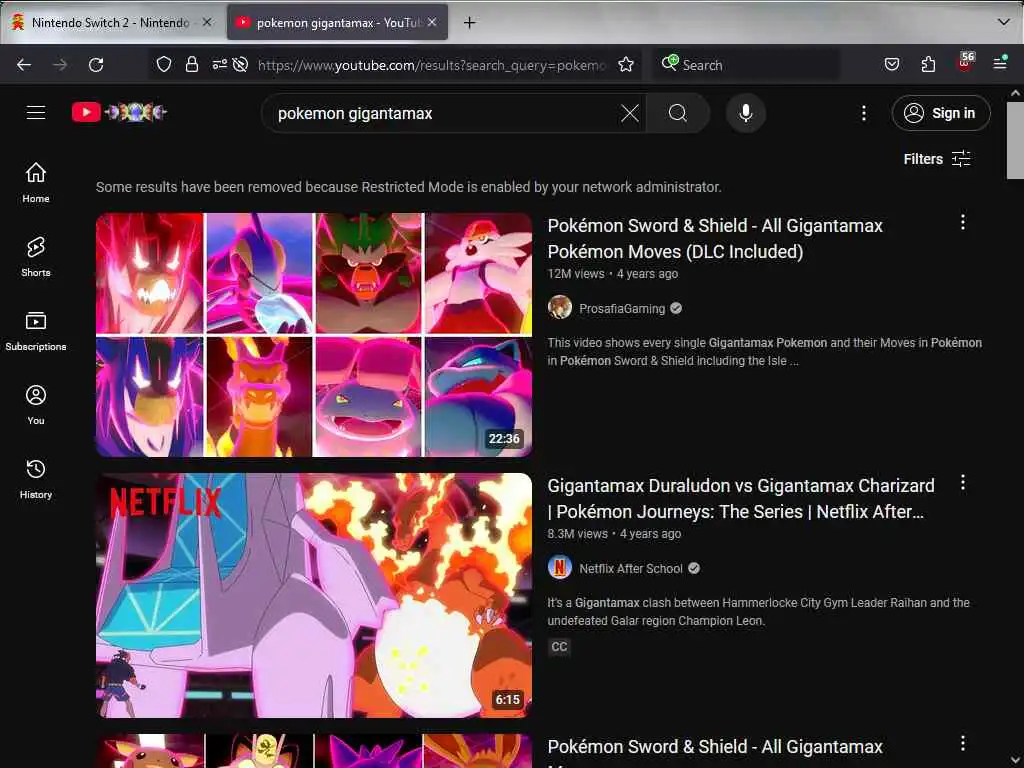
Task: Open the Pocket save icon
Action: pos(891,64)
